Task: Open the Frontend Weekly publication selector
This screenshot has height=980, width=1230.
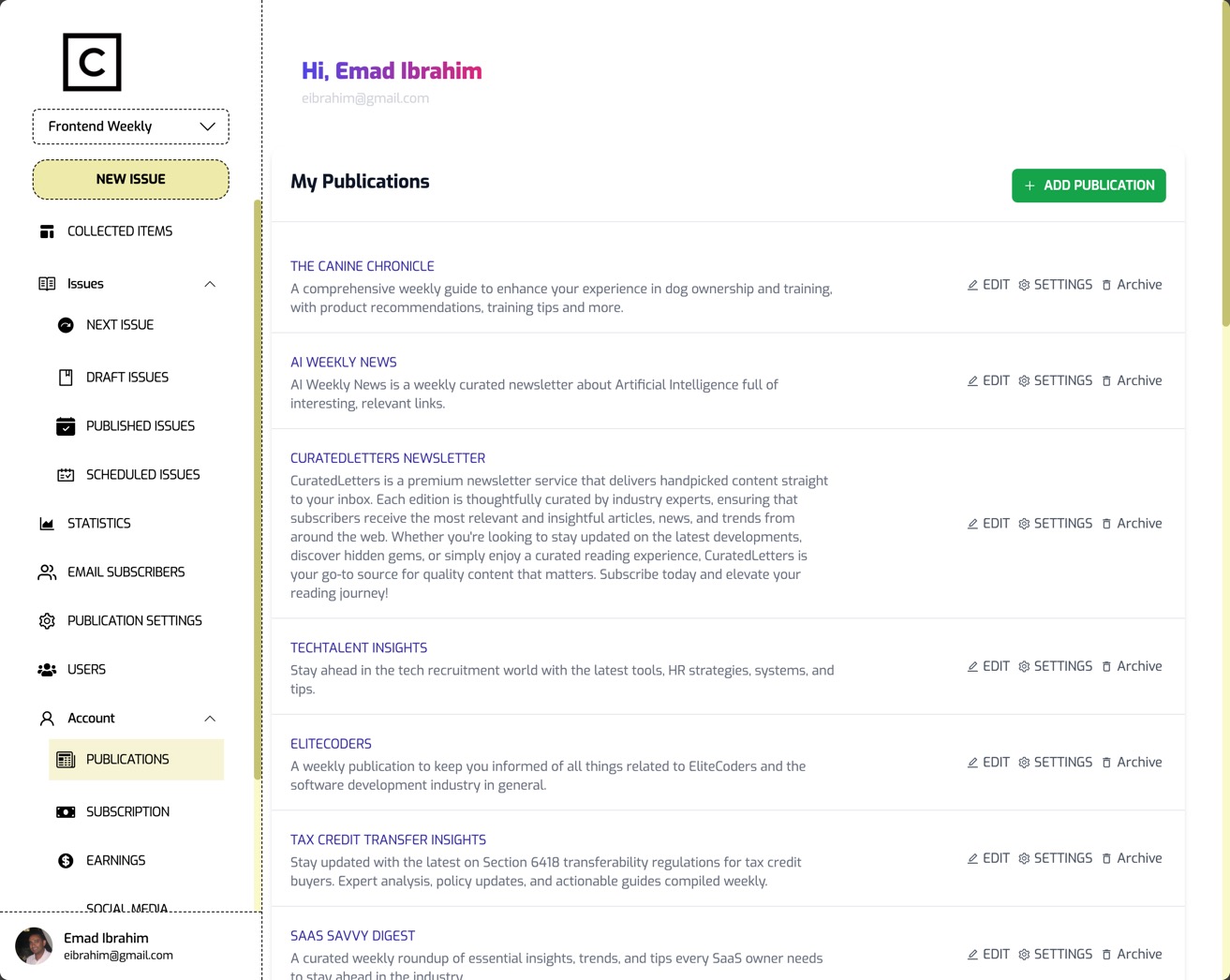Action: pyautogui.click(x=130, y=126)
